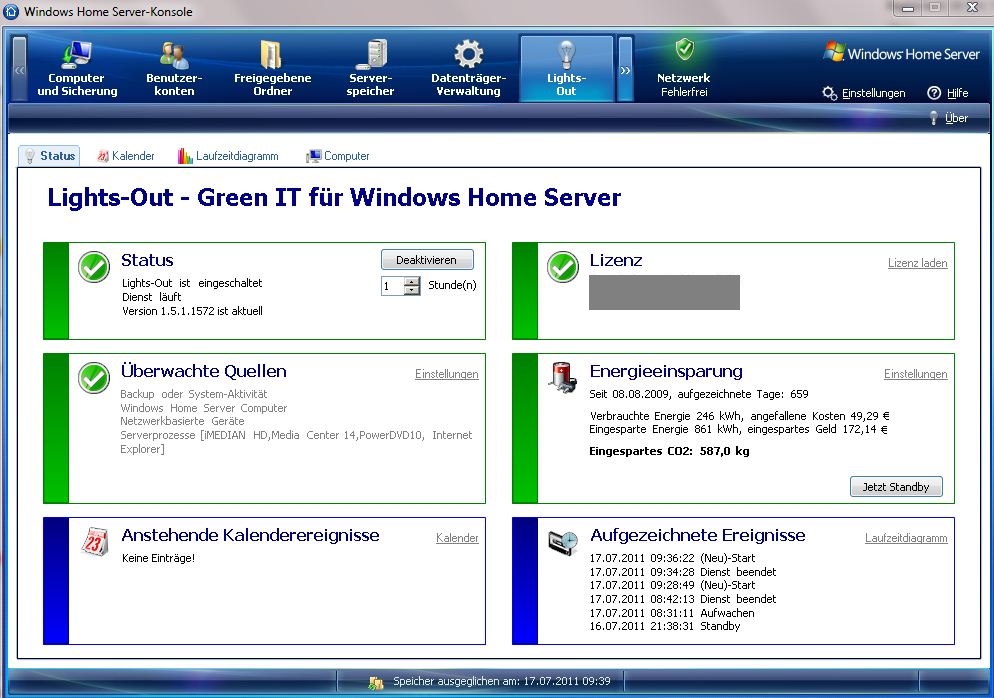Click the status bar storage balance icon
This screenshot has height=698, width=994.
point(376,682)
